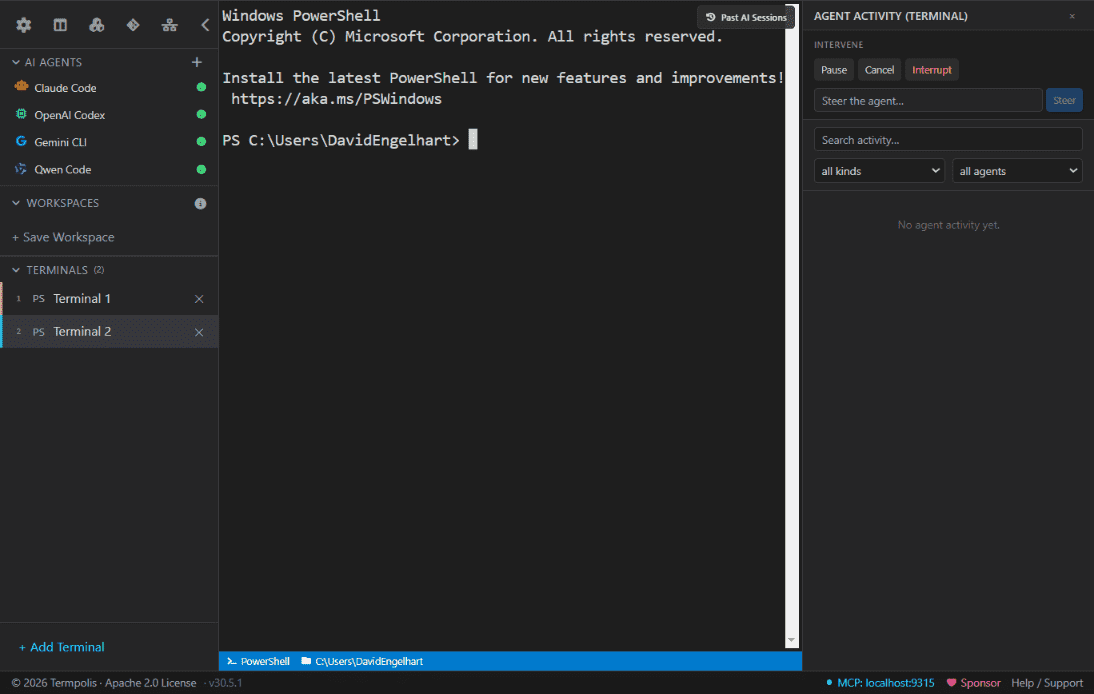Click the Sponsor heart icon
This screenshot has width=1094, height=694.
[951, 683]
